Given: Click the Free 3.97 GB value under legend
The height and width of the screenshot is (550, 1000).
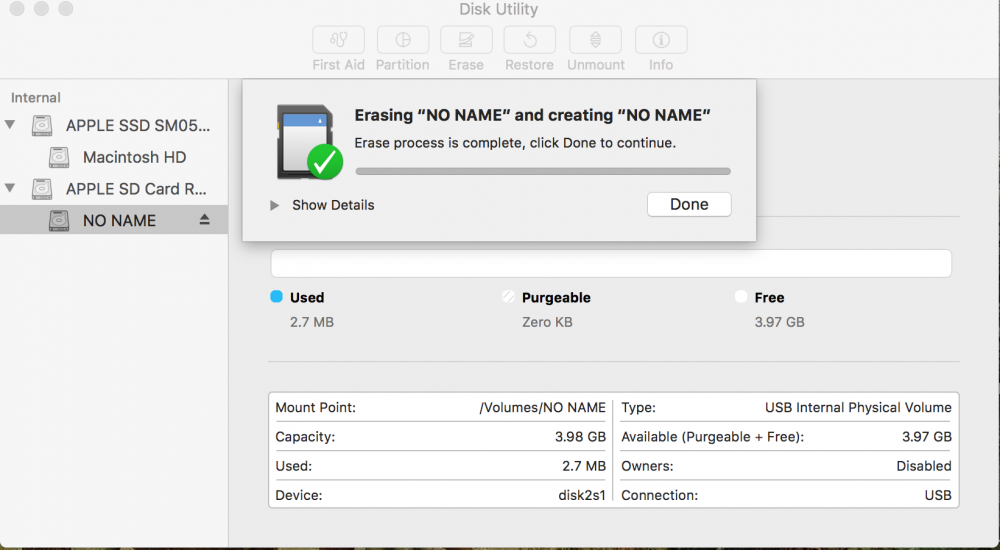Looking at the screenshot, I should 779,322.
